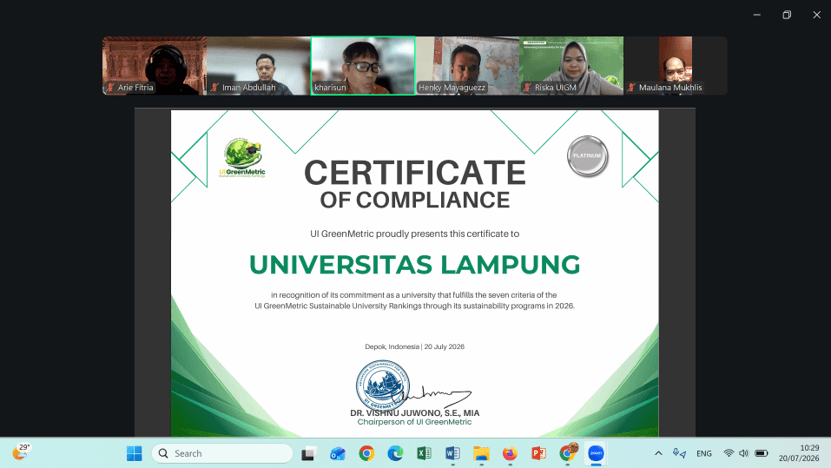831x468 pixels.
Task: Open the weather widget showing 29°
Action: click(x=21, y=452)
